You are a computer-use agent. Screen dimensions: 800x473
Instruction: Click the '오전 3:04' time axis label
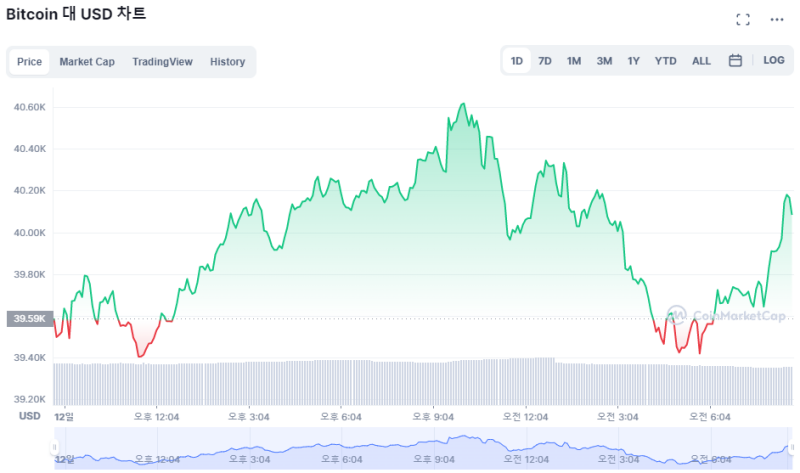coord(617,417)
